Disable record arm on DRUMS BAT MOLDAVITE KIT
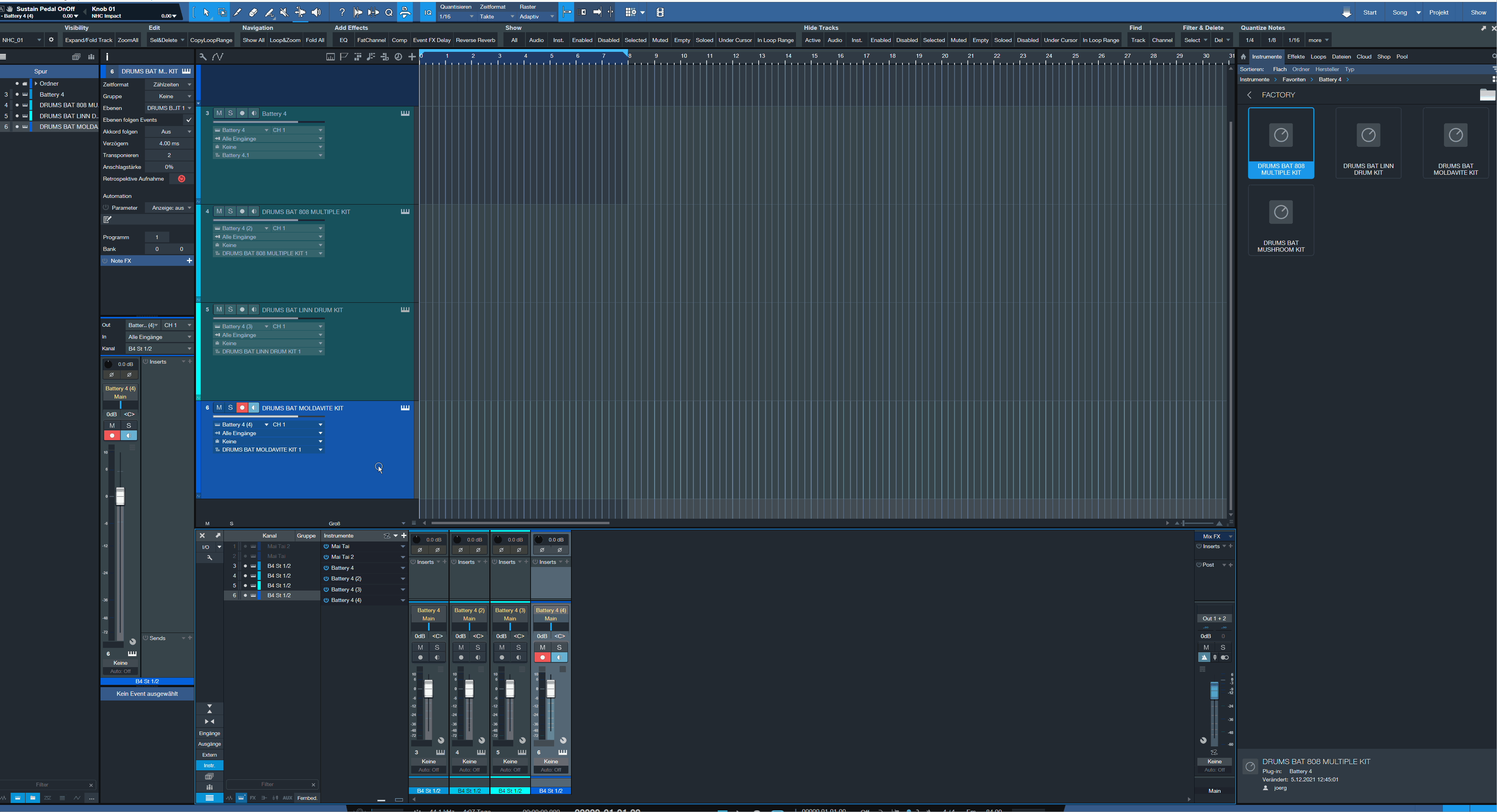The height and width of the screenshot is (812, 1497). click(242, 408)
